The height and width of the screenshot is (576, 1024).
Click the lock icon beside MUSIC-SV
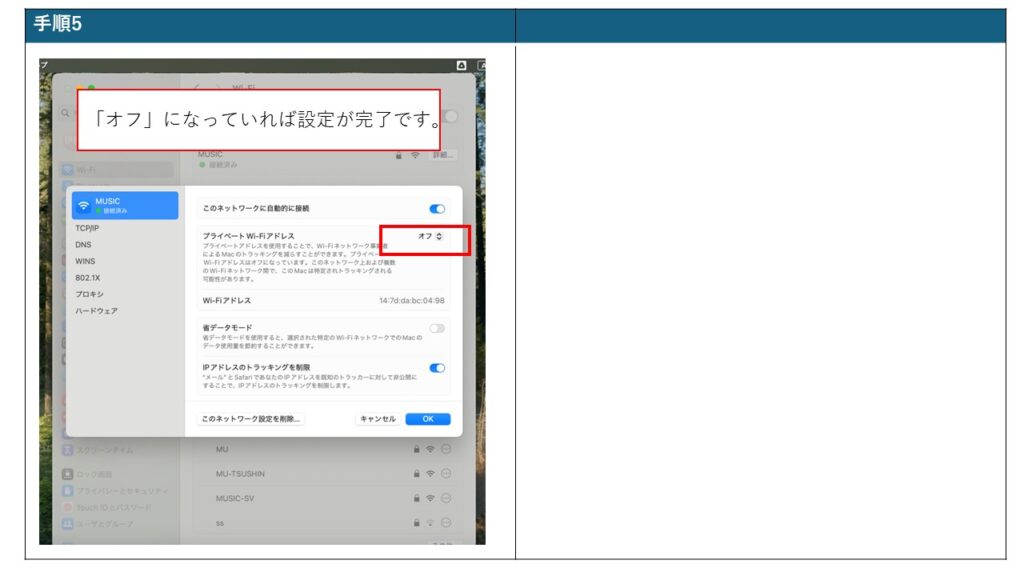415,498
